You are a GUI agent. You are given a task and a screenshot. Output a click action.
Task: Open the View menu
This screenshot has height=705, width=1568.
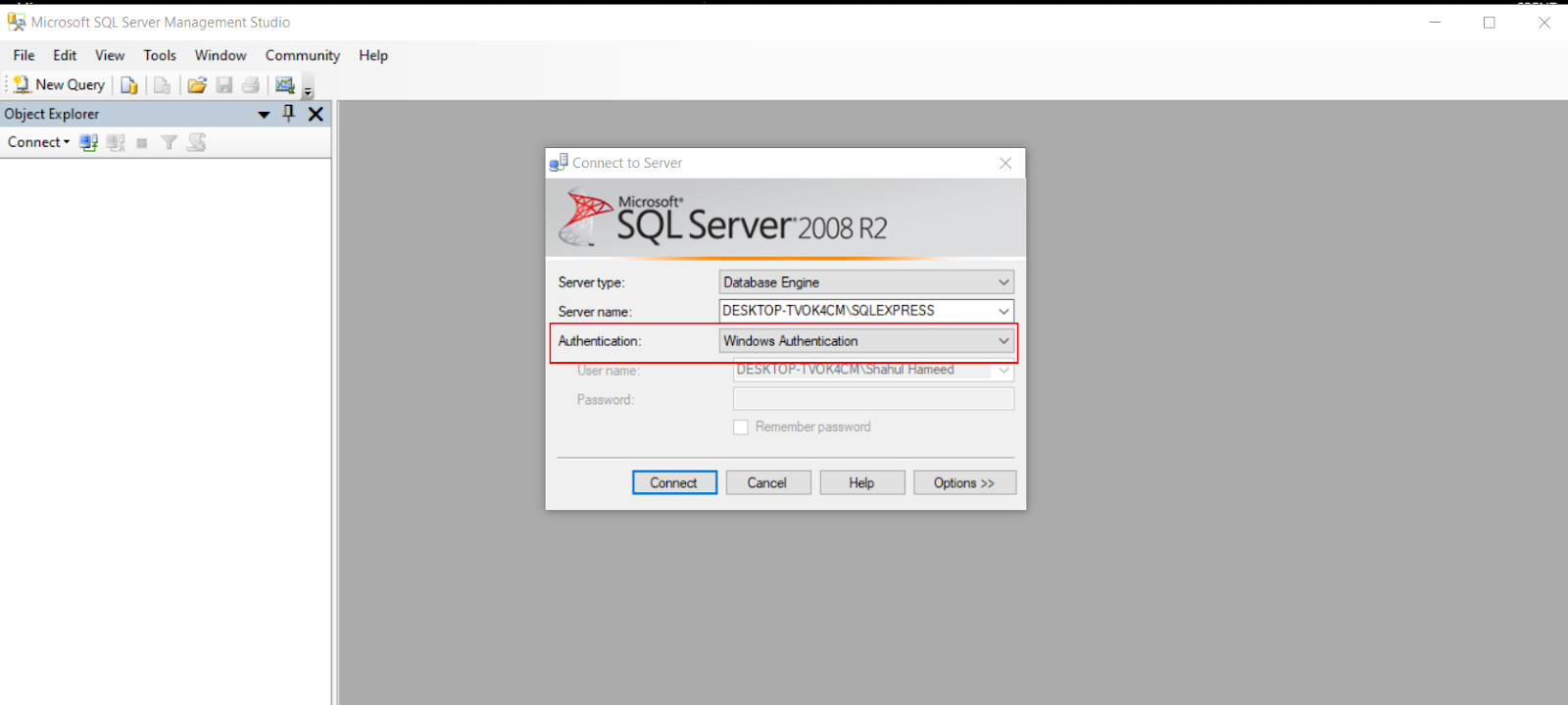click(110, 55)
